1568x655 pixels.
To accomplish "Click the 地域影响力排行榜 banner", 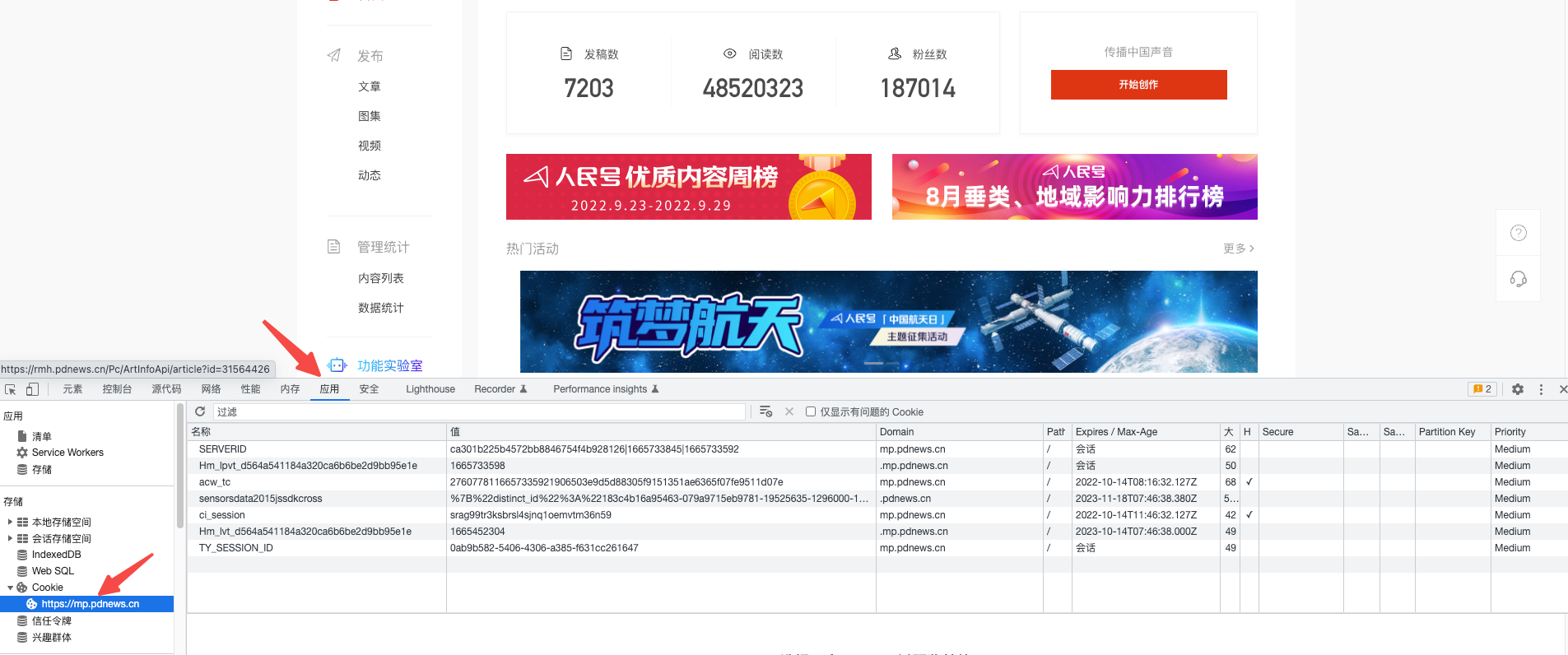I will pos(1075,187).
